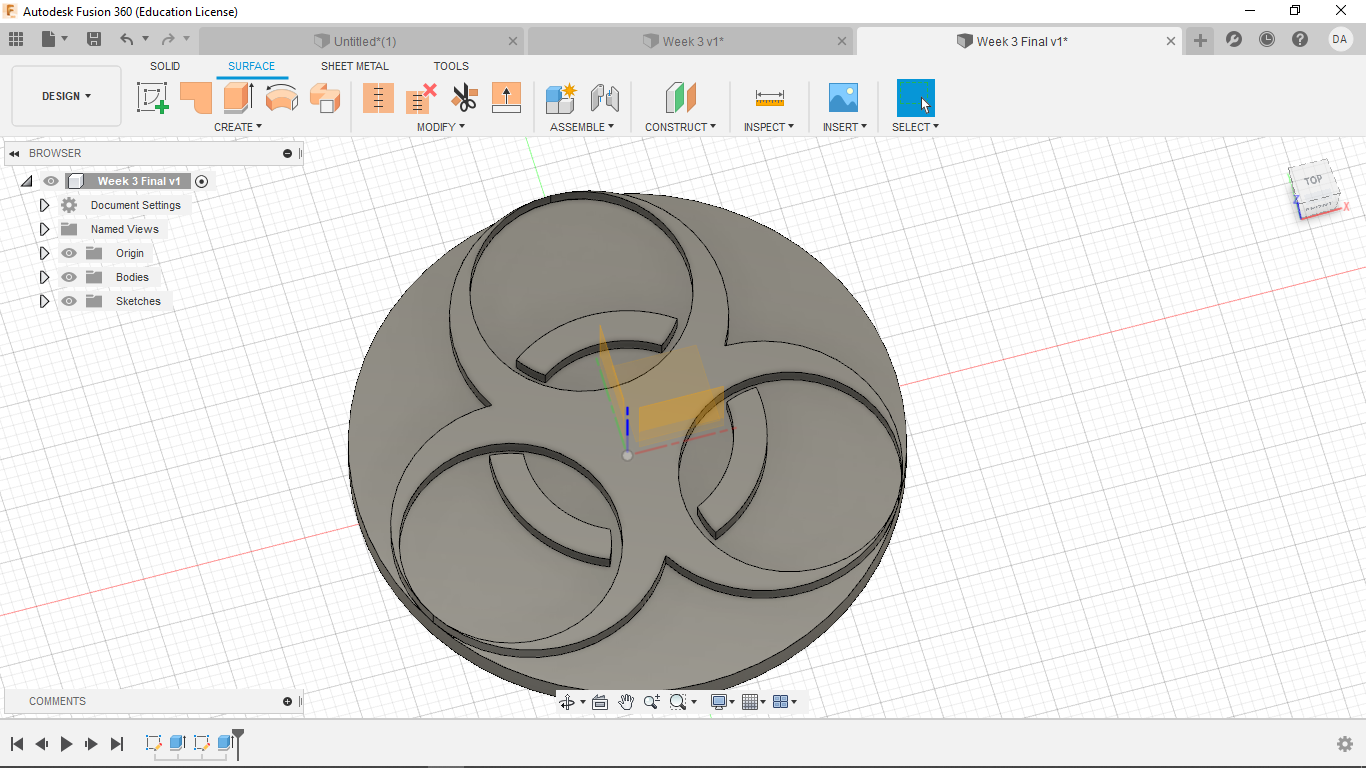Switch to the SOLID tab
Screen dimensions: 1366x768
165,66
